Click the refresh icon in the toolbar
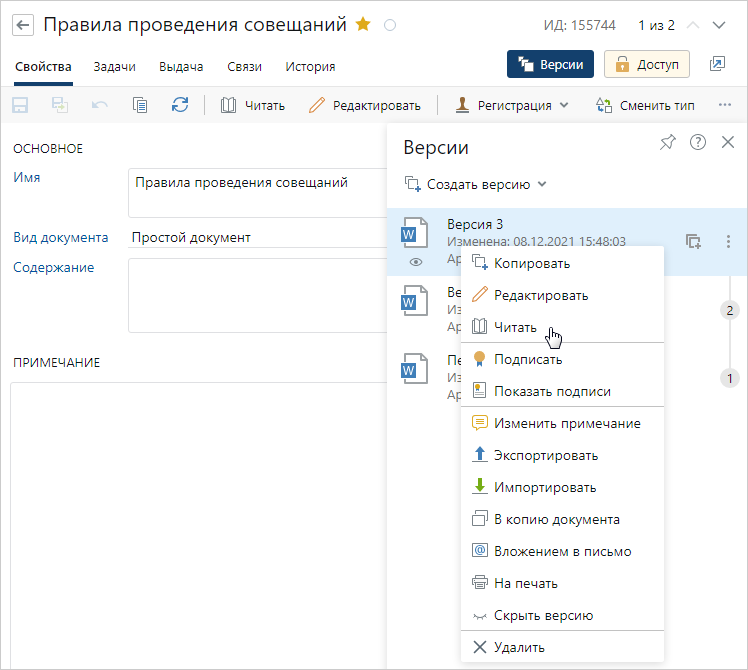The width and height of the screenshot is (748, 670). coord(180,105)
